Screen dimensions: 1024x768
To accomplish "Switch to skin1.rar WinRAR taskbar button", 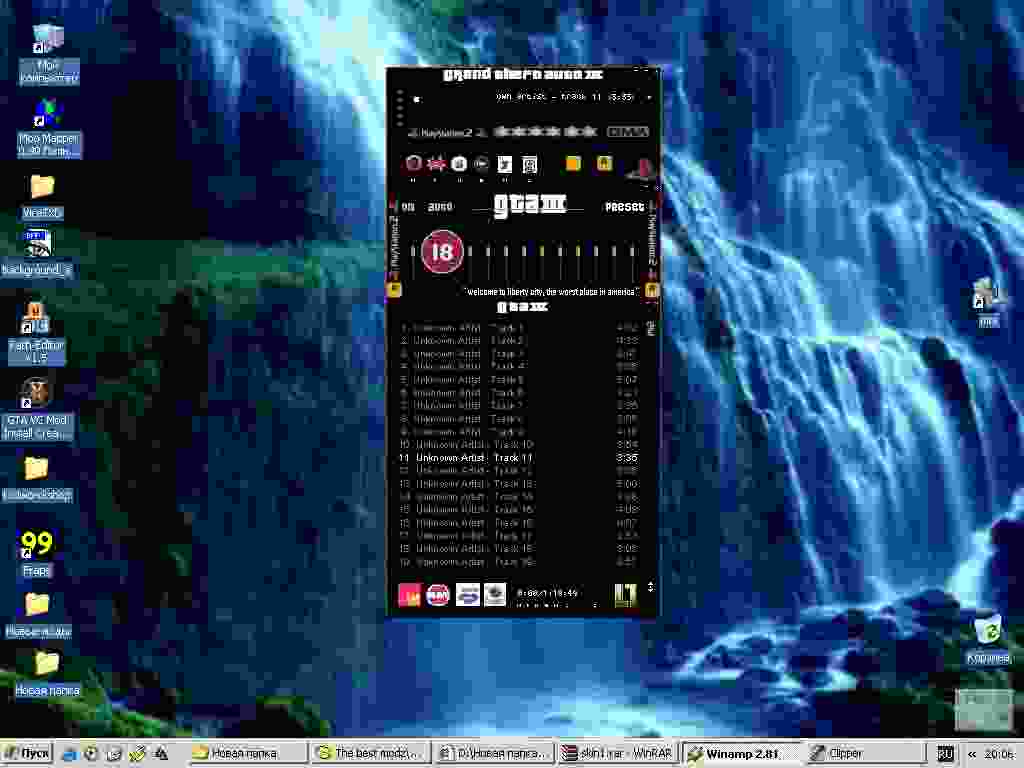I will [x=618, y=754].
